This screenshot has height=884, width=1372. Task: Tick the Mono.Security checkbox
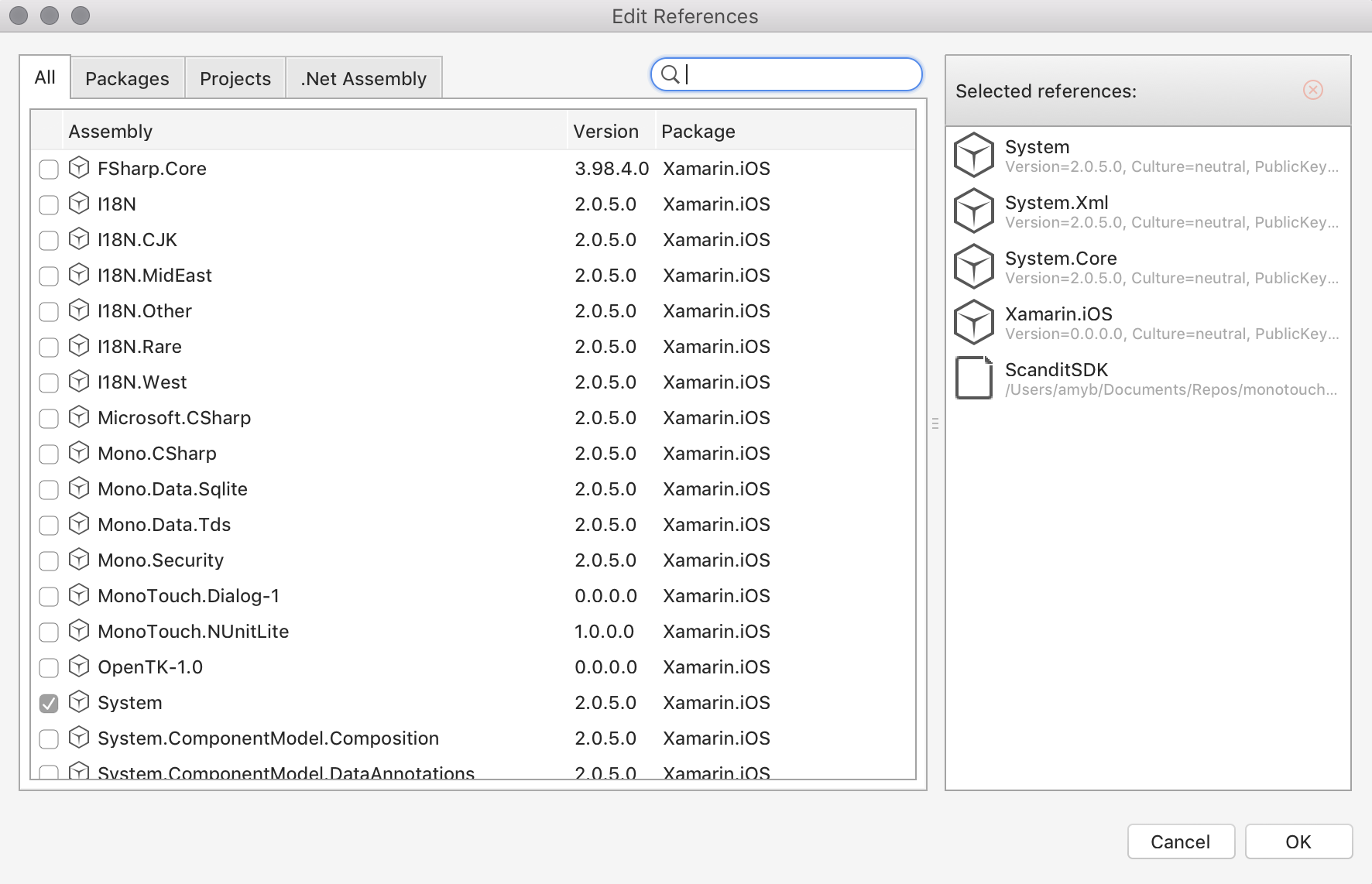click(49, 561)
